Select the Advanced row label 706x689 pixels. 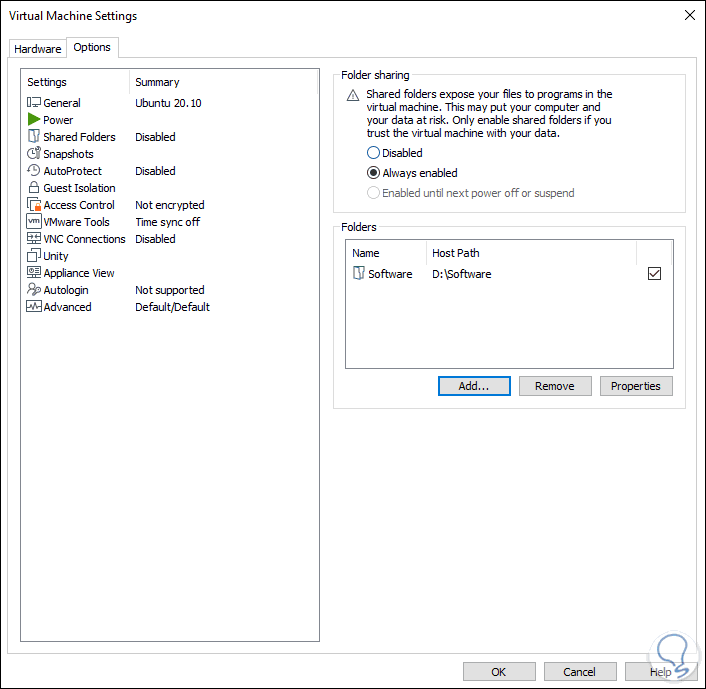(x=67, y=307)
